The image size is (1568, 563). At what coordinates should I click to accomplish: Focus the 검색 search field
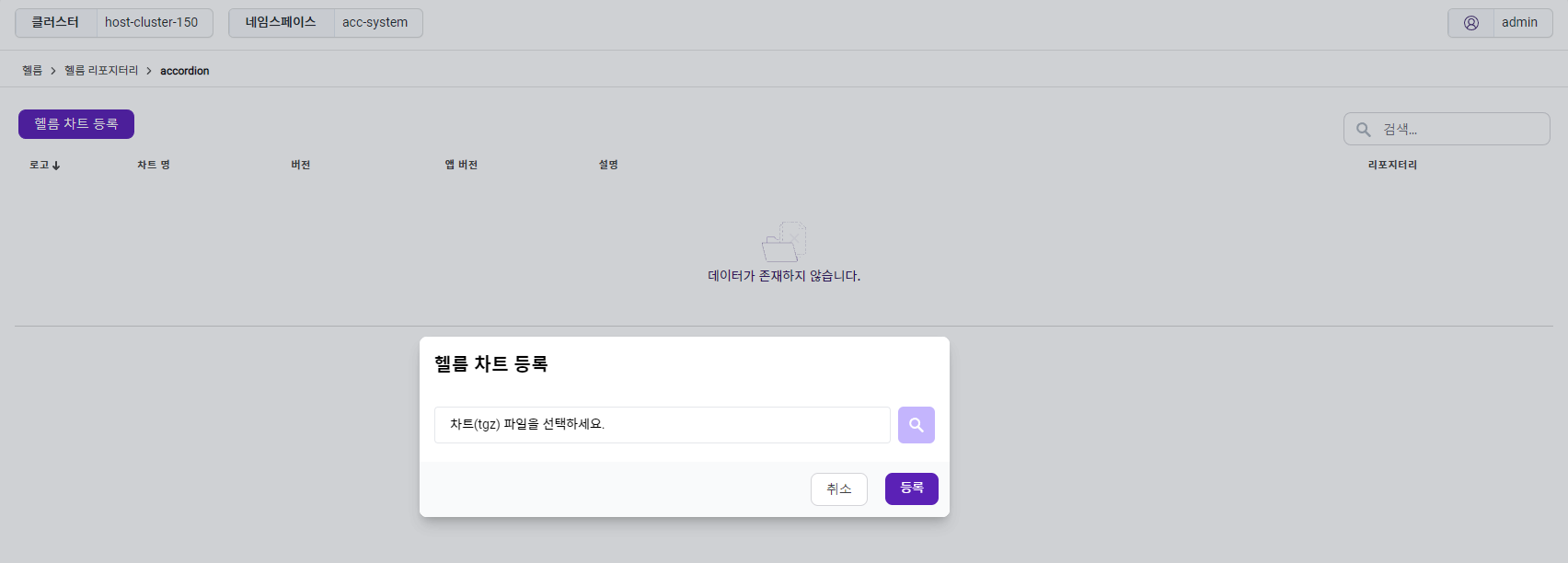[1447, 129]
